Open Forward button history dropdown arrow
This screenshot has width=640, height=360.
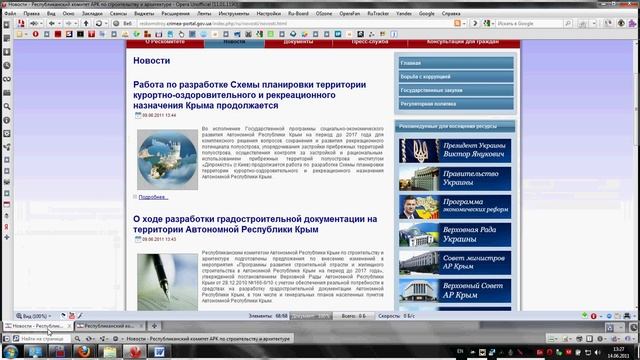[x=76, y=24]
